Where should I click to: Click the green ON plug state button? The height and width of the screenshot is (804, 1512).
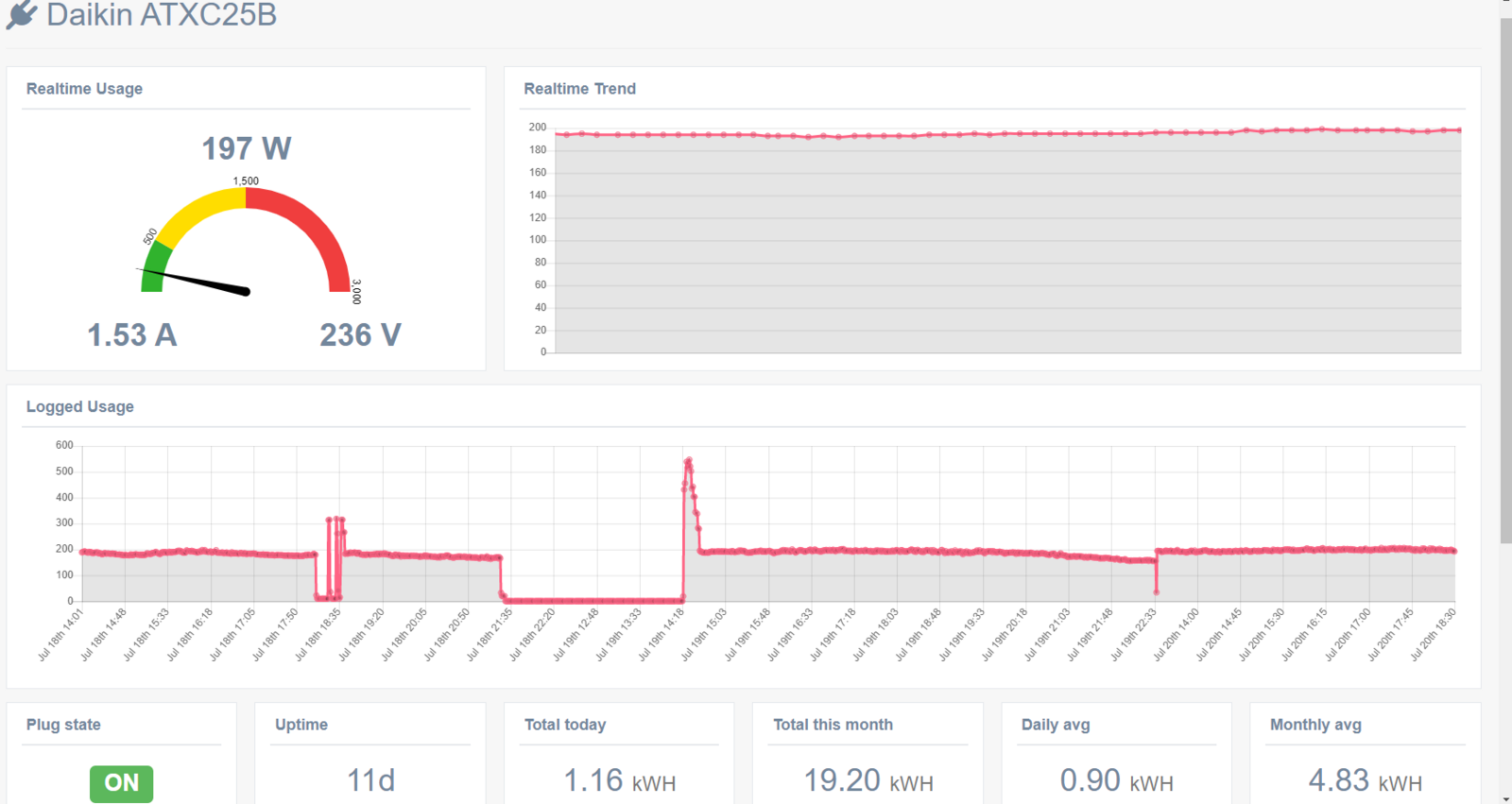(x=121, y=783)
